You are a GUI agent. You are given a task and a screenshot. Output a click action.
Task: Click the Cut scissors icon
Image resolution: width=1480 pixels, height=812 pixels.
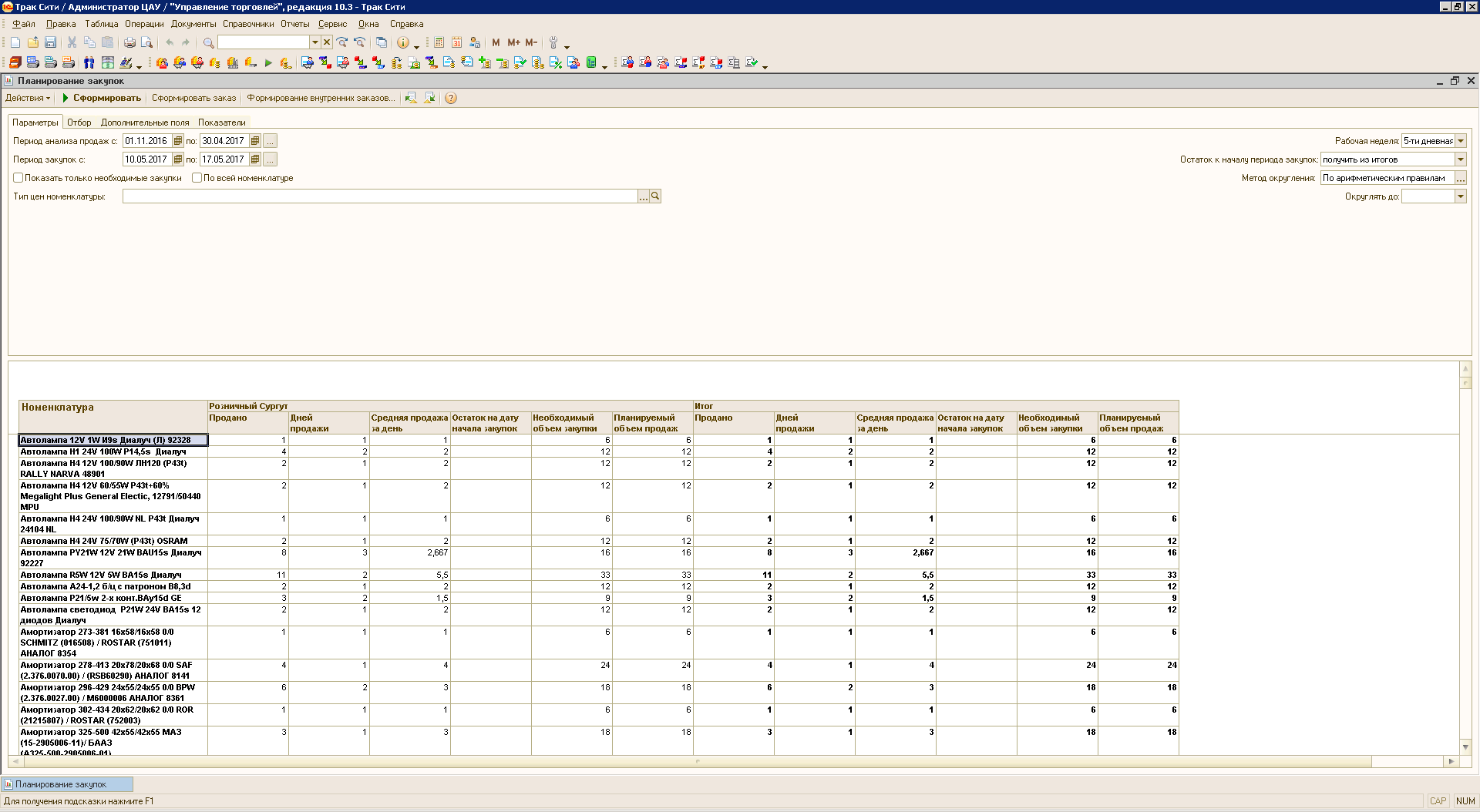(x=72, y=42)
